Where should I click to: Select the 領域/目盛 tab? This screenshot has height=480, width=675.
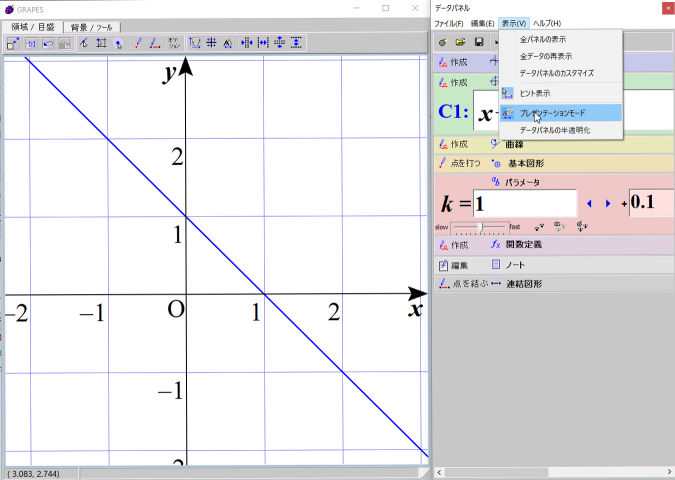pyautogui.click(x=33, y=26)
